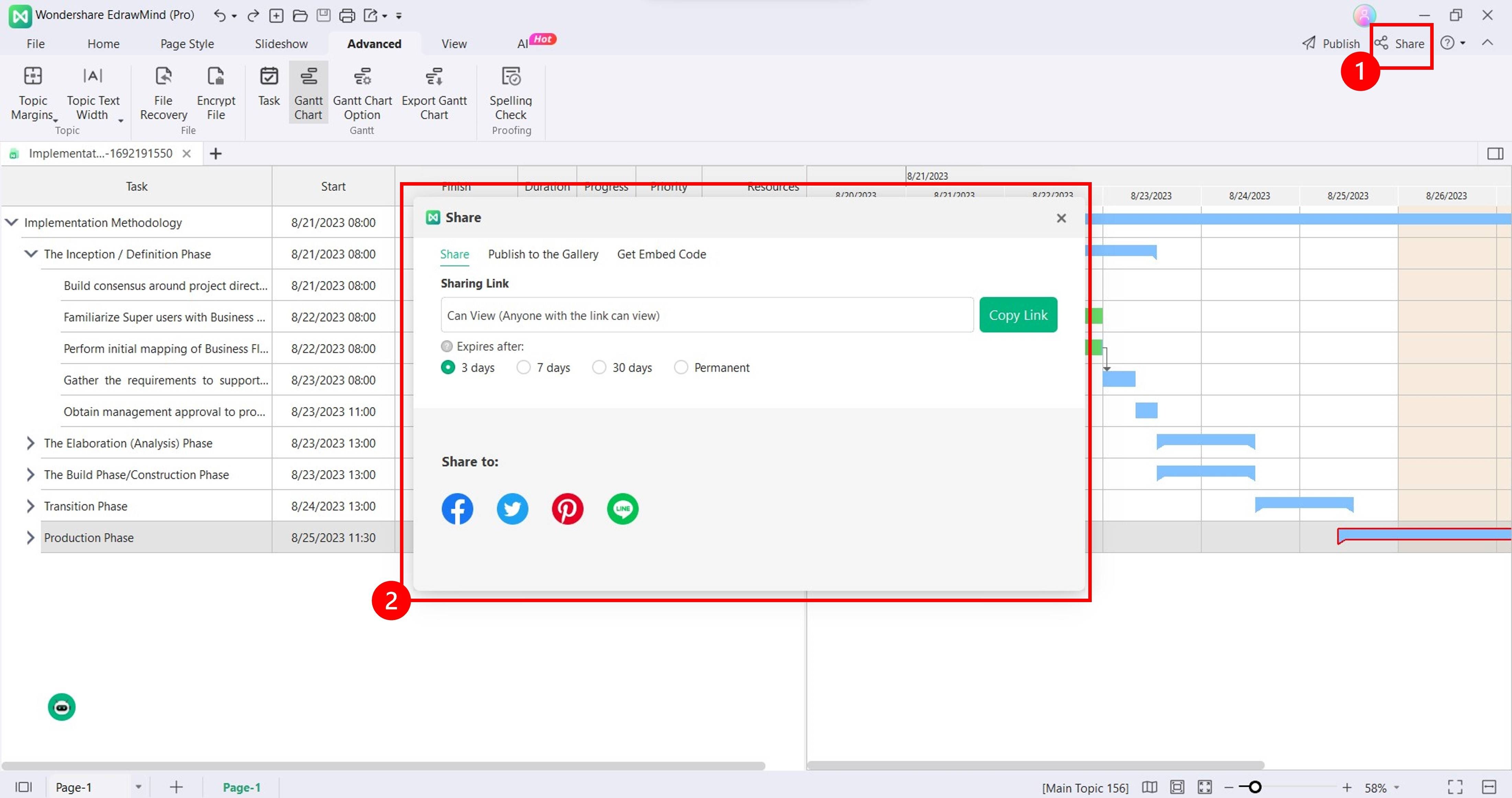Click the zoom slider handle
The height and width of the screenshot is (798, 1512).
(1254, 787)
